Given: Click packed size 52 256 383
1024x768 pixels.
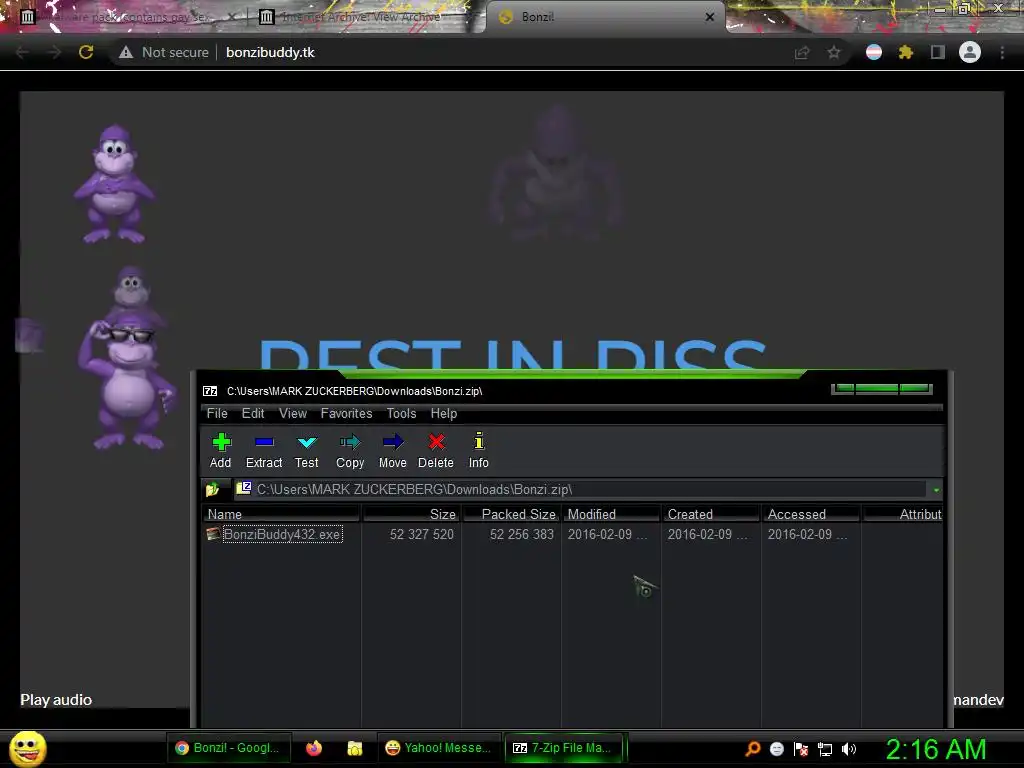Looking at the screenshot, I should (x=521, y=534).
